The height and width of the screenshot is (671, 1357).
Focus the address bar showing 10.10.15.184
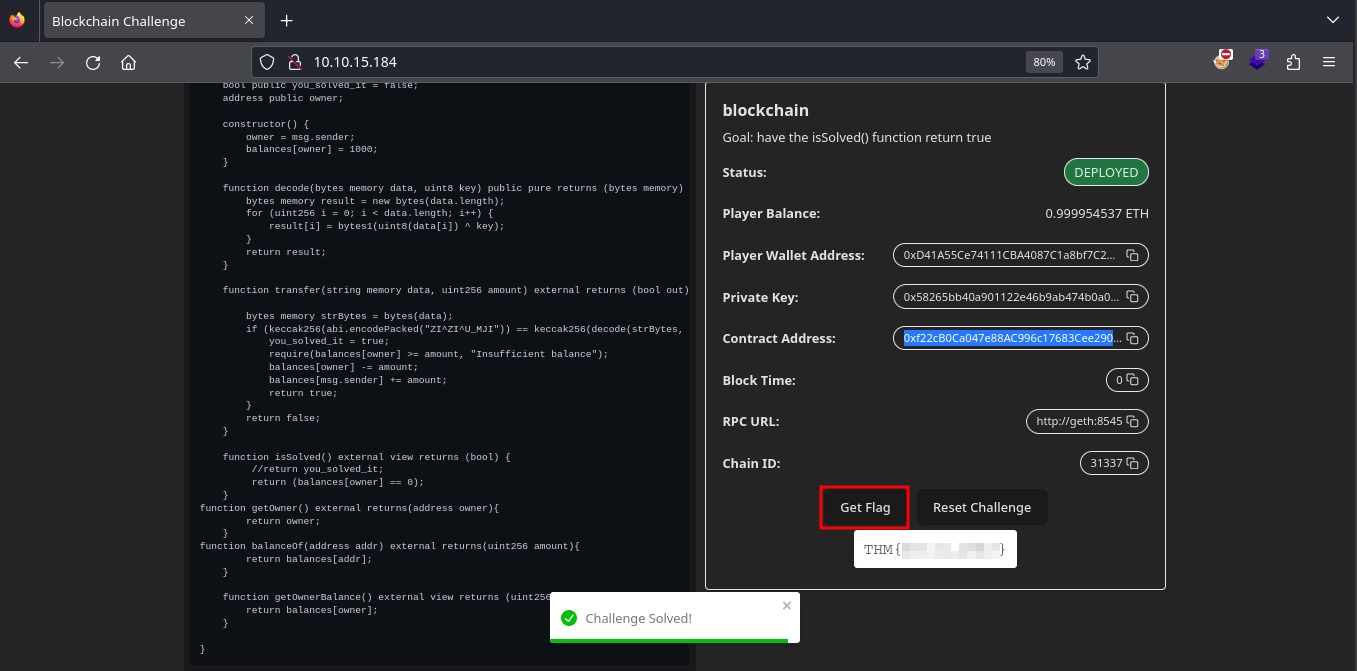(650, 62)
